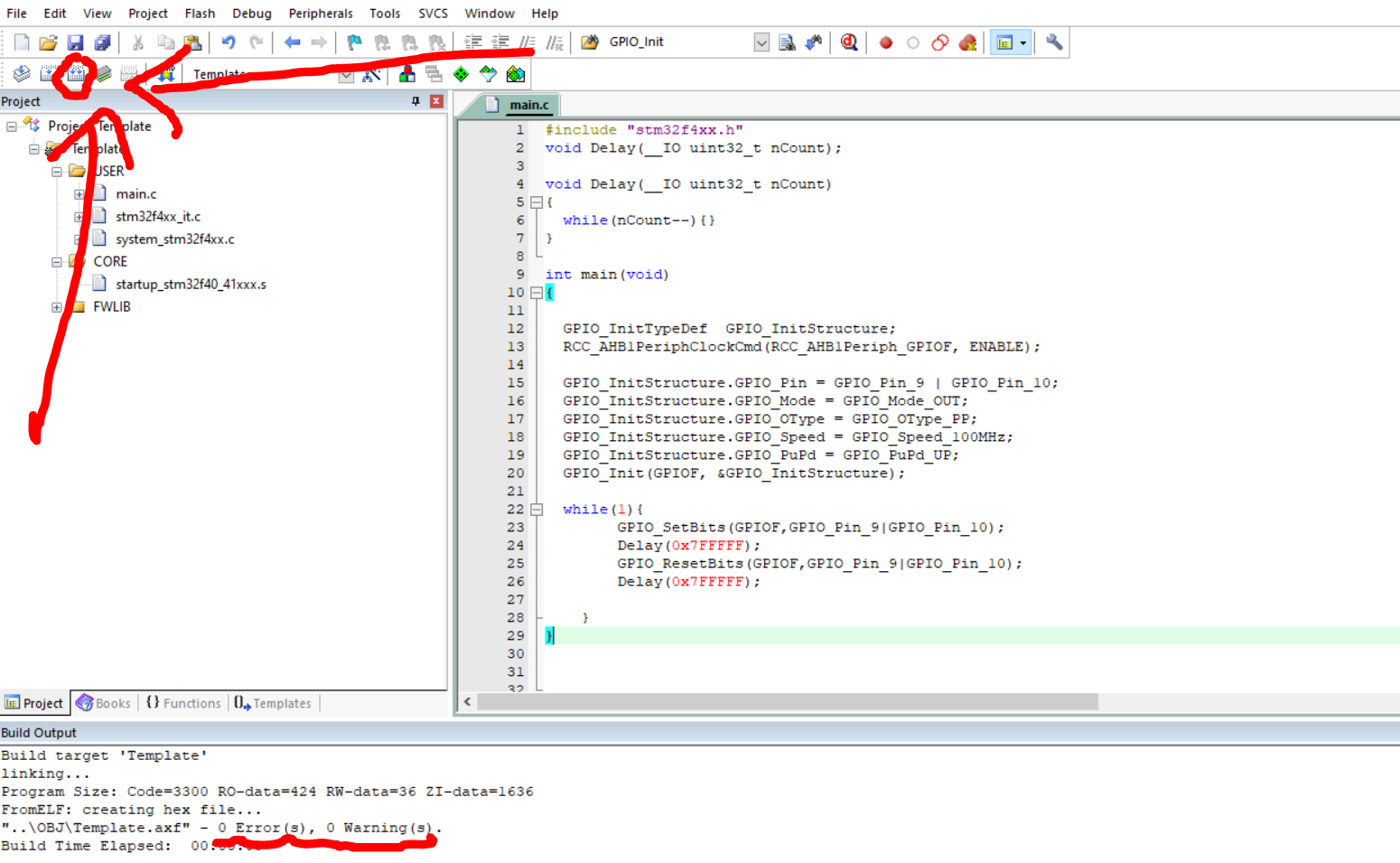
Task: Open the Find in Files dialog
Action: point(590,42)
